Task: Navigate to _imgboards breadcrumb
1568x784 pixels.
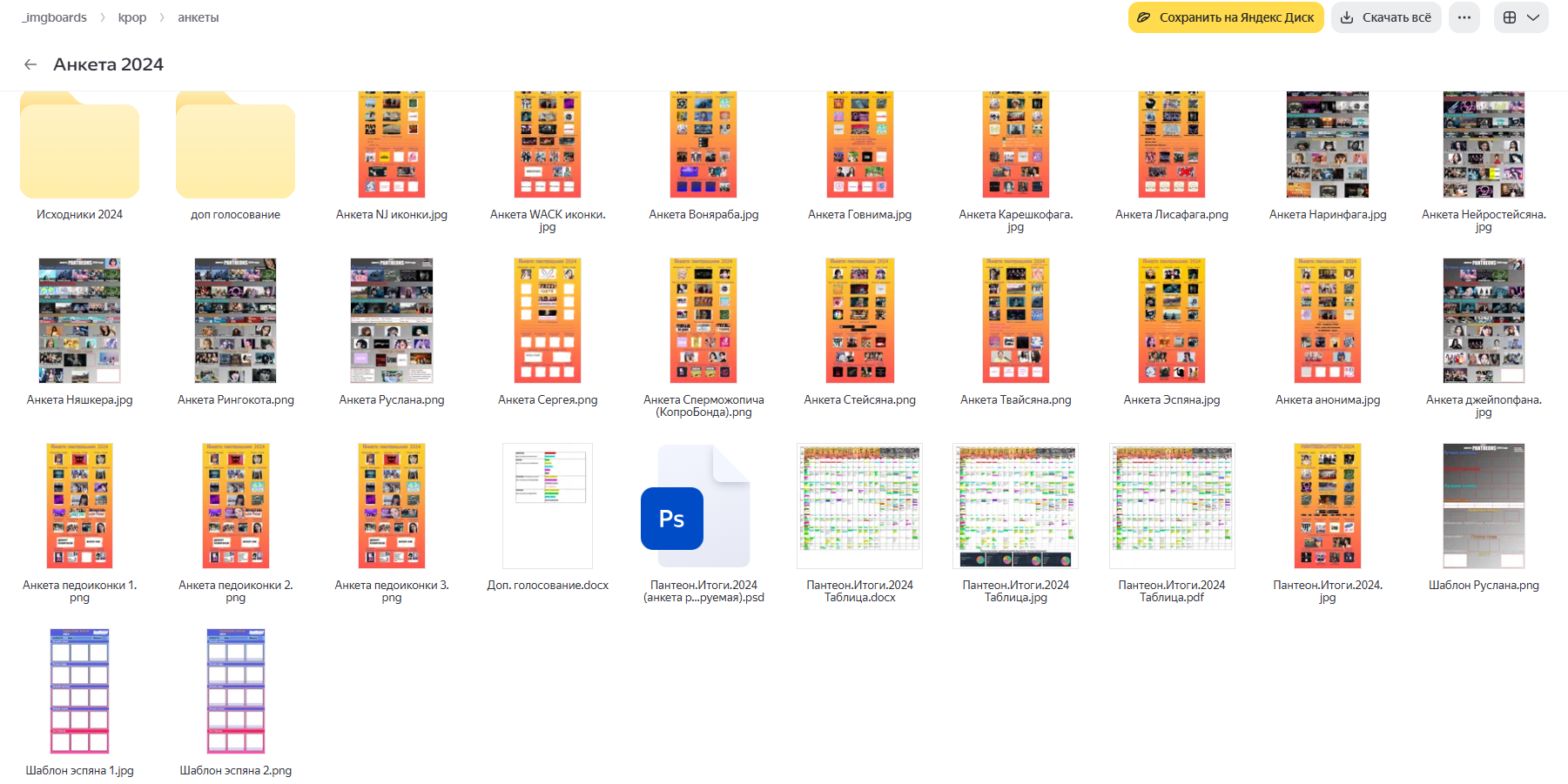Action: tap(54, 17)
